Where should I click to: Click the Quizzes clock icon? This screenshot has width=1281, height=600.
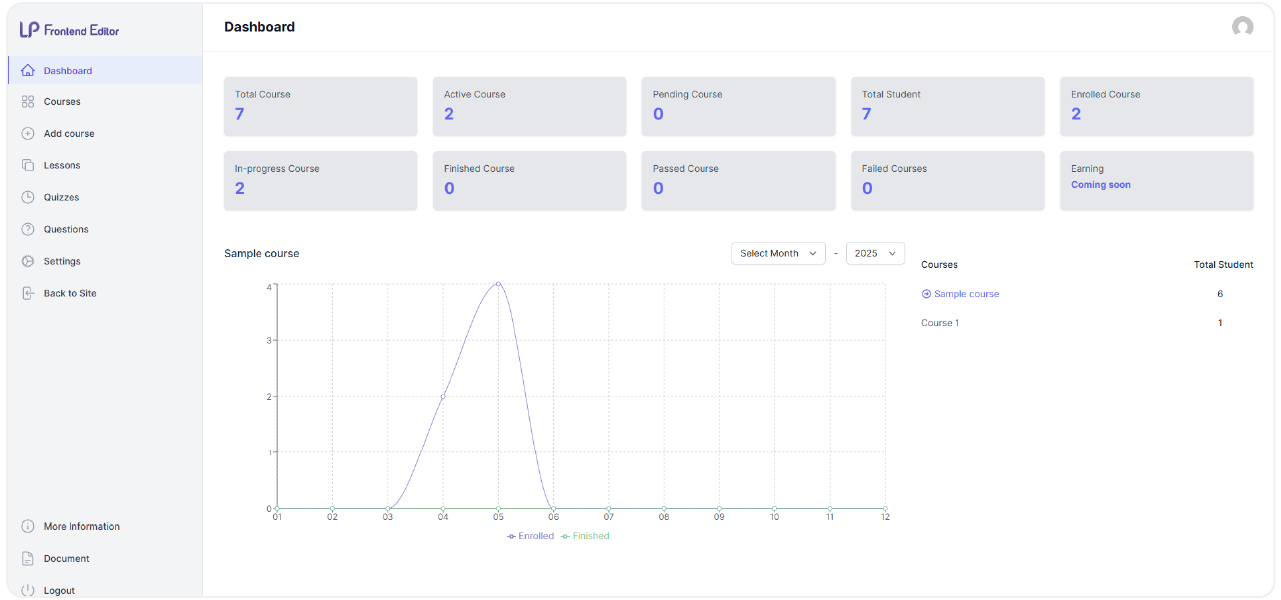(27, 198)
